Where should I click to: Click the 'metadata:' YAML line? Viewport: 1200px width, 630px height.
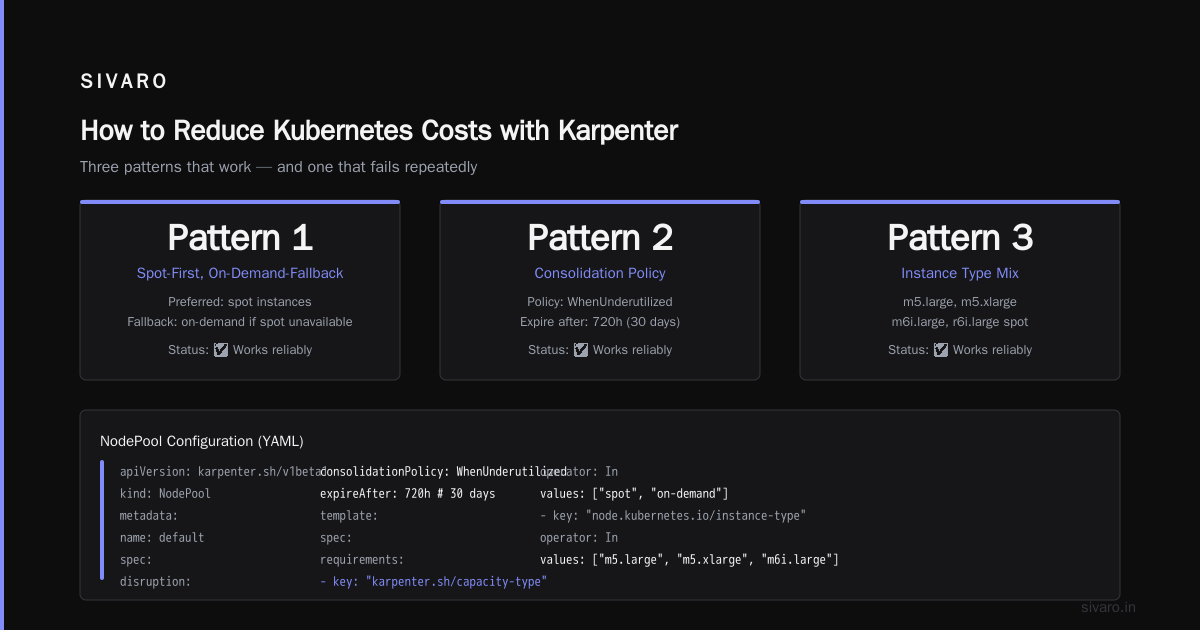click(149, 515)
